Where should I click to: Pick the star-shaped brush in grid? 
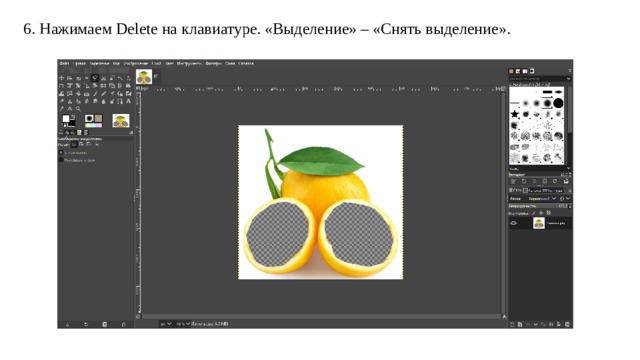tap(515, 114)
